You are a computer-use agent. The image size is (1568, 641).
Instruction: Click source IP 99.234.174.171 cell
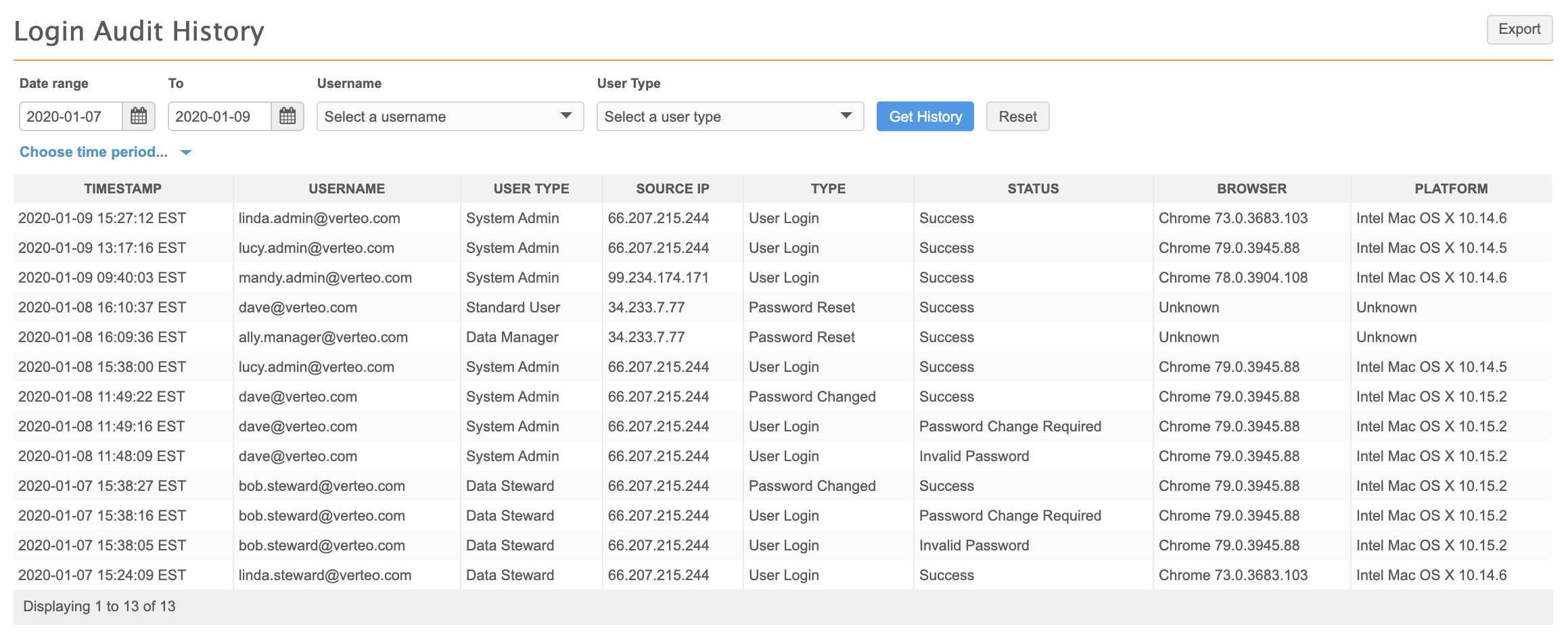coord(658,278)
